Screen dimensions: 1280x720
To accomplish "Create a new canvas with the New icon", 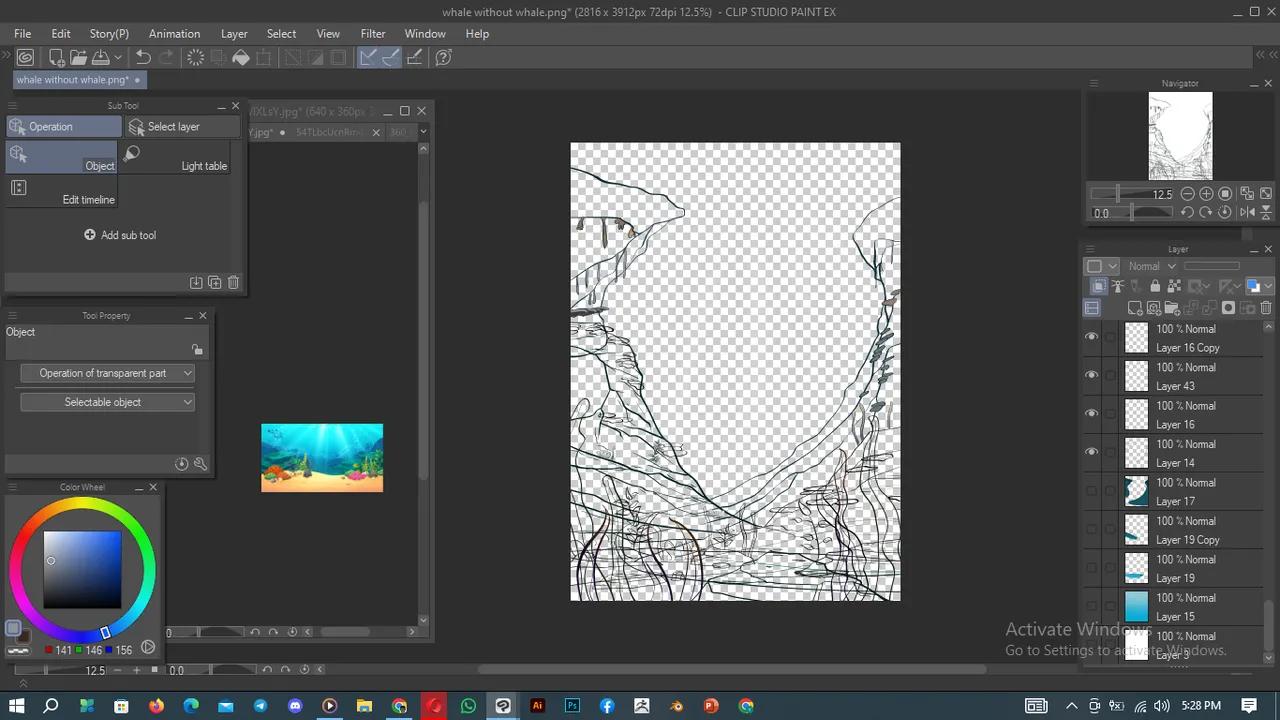I will pos(57,58).
